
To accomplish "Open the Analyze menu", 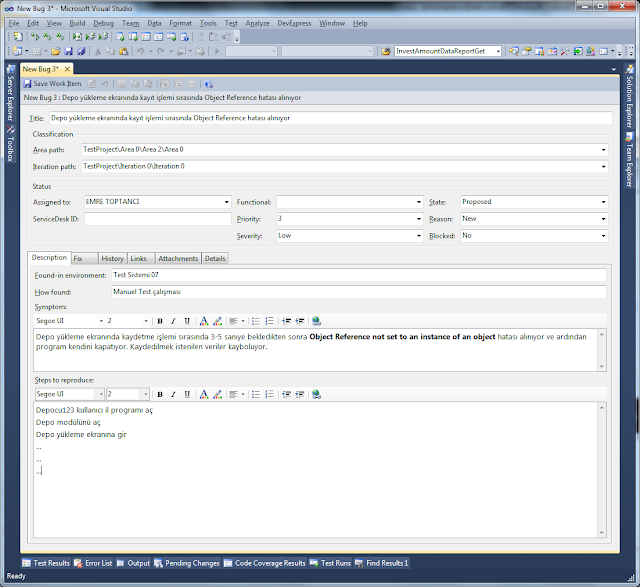I will (x=257, y=23).
